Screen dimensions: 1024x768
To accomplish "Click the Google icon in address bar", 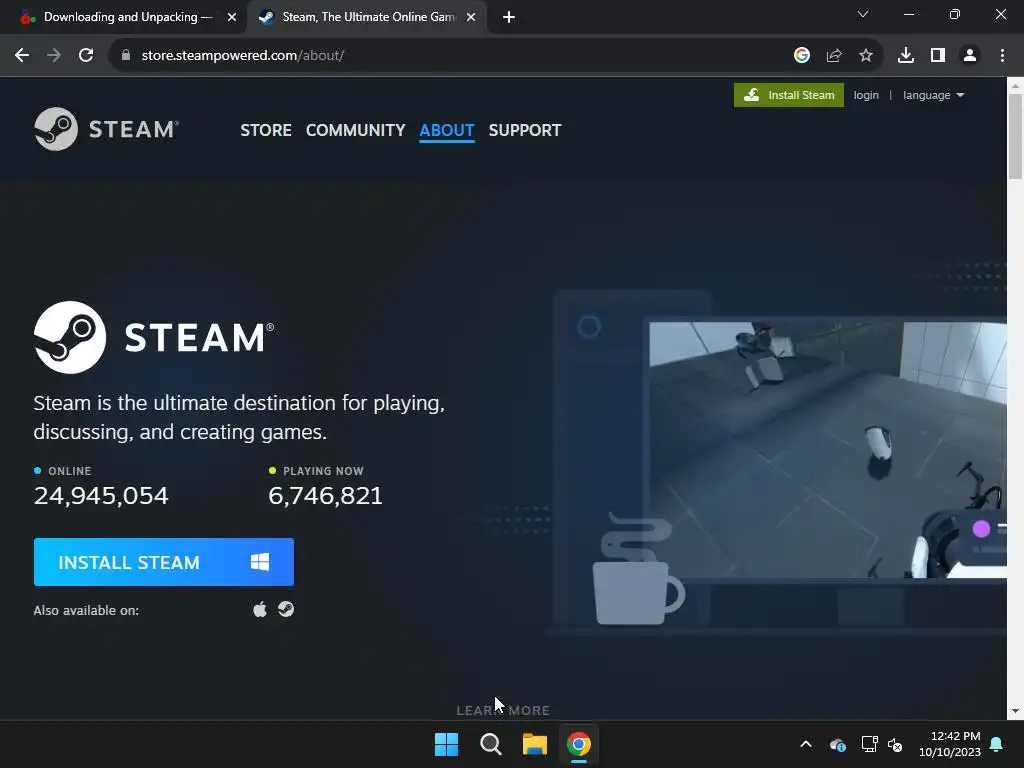I will (802, 56).
